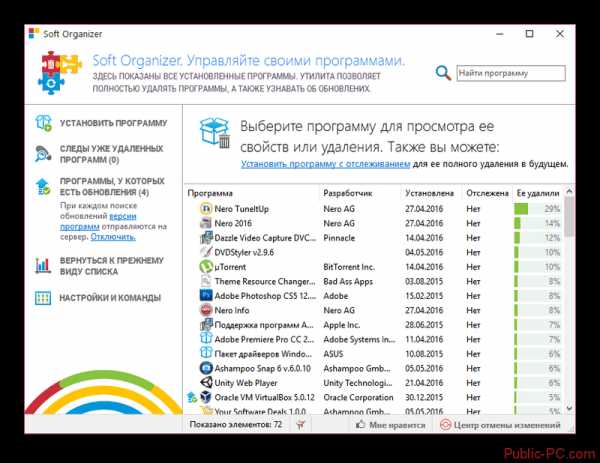Viewport: 600px width, 463px height.
Task: Click the 'Oracle Corporation' developer cell
Action: click(358, 398)
